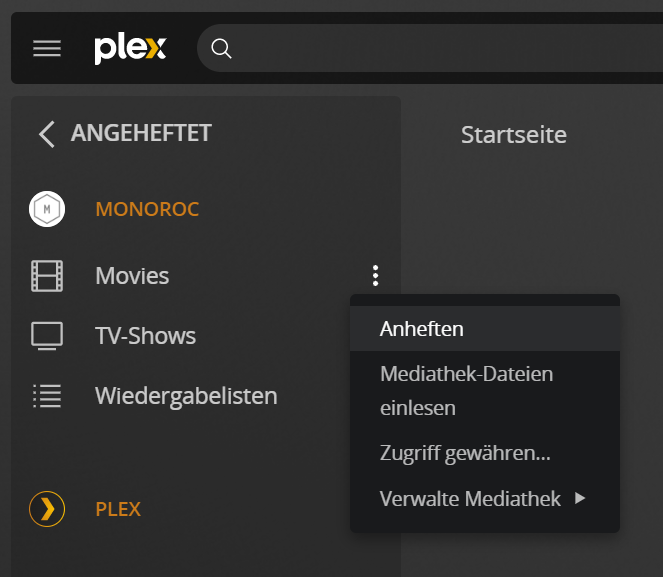
Task: Expand the Verwalte Mediathek submenu arrow
Action: [x=580, y=498]
